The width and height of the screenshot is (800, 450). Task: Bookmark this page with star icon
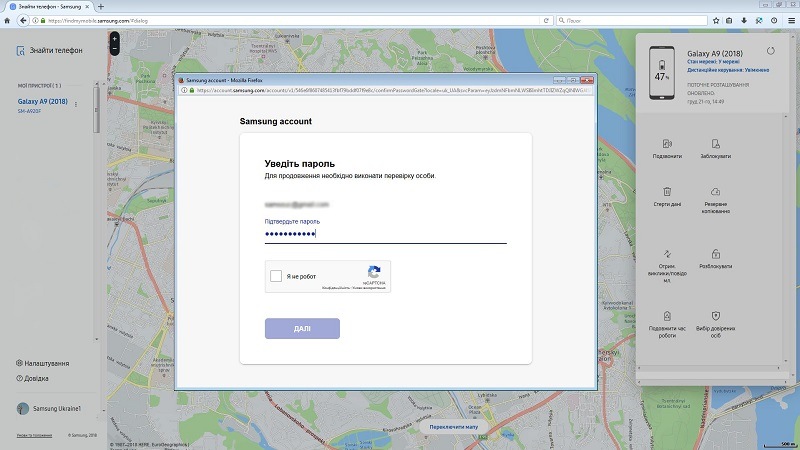tap(716, 20)
